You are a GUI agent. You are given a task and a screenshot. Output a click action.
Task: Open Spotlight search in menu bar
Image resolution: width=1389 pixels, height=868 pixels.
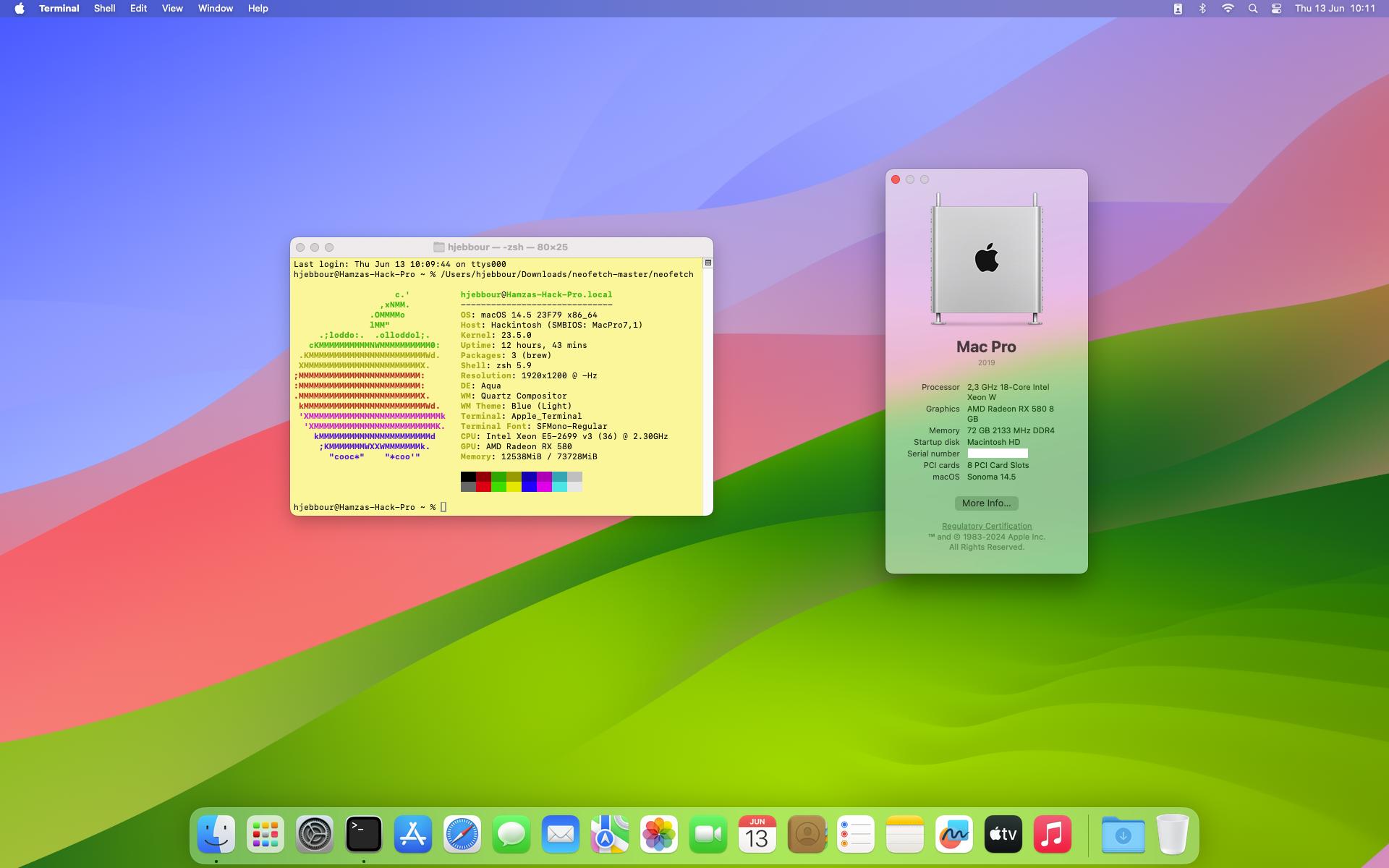coord(1253,9)
